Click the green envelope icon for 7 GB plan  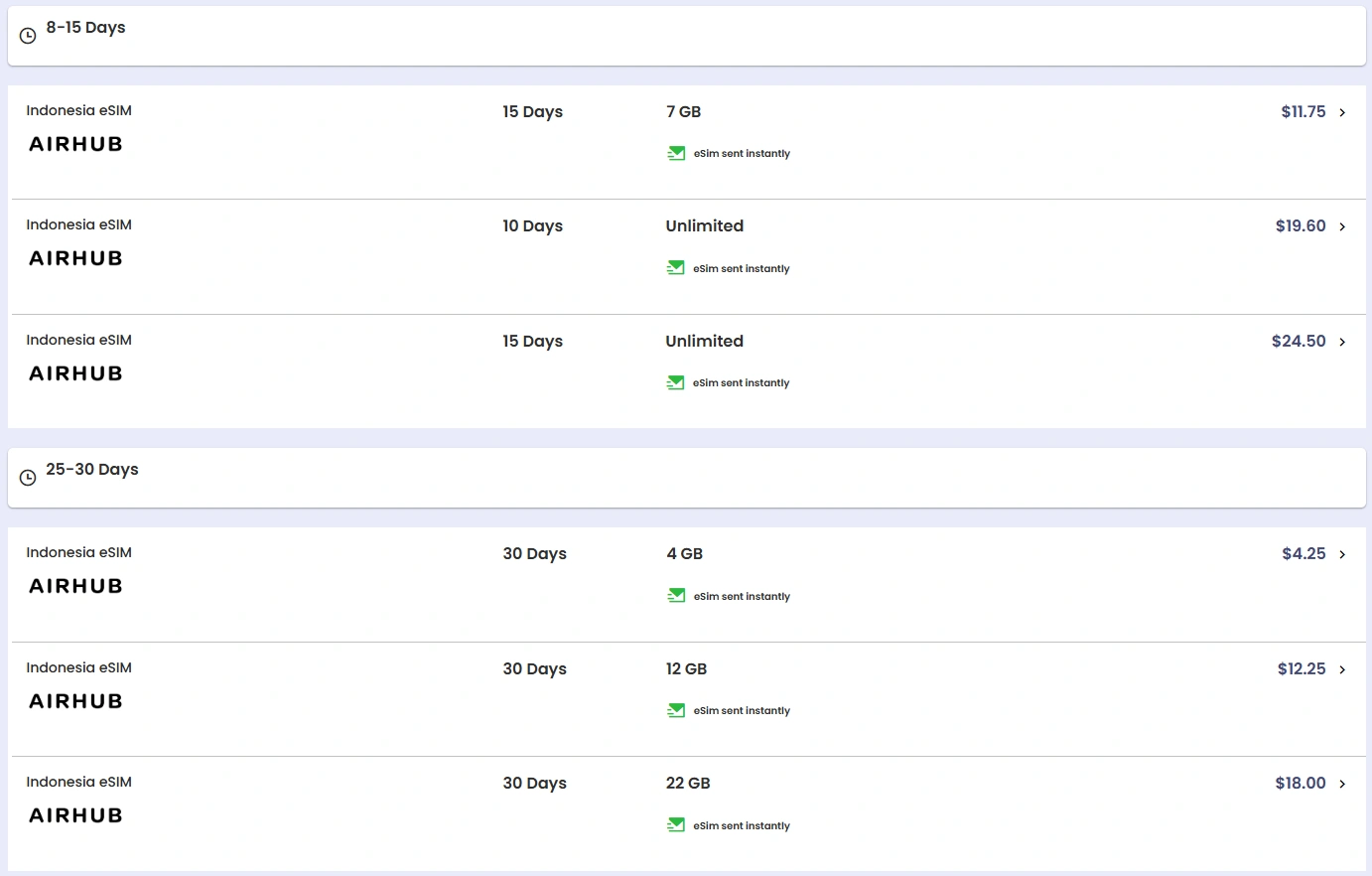(x=676, y=153)
